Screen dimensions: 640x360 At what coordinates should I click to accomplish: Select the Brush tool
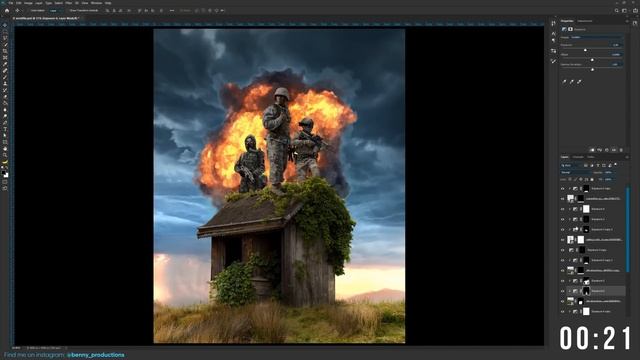pyautogui.click(x=5, y=77)
